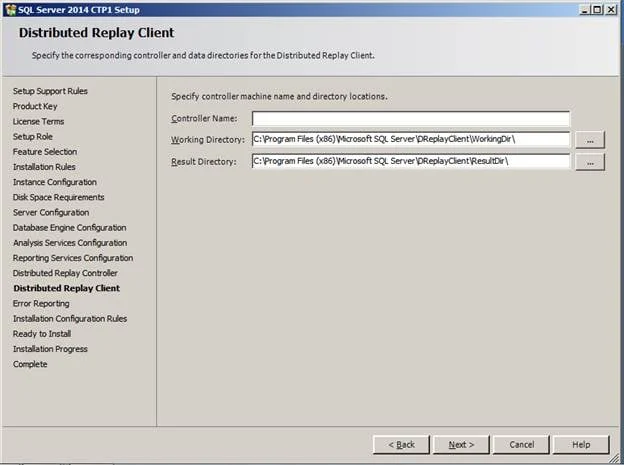The image size is (624, 465).
Task: Select the Complete step
Action: pyautogui.click(x=30, y=364)
